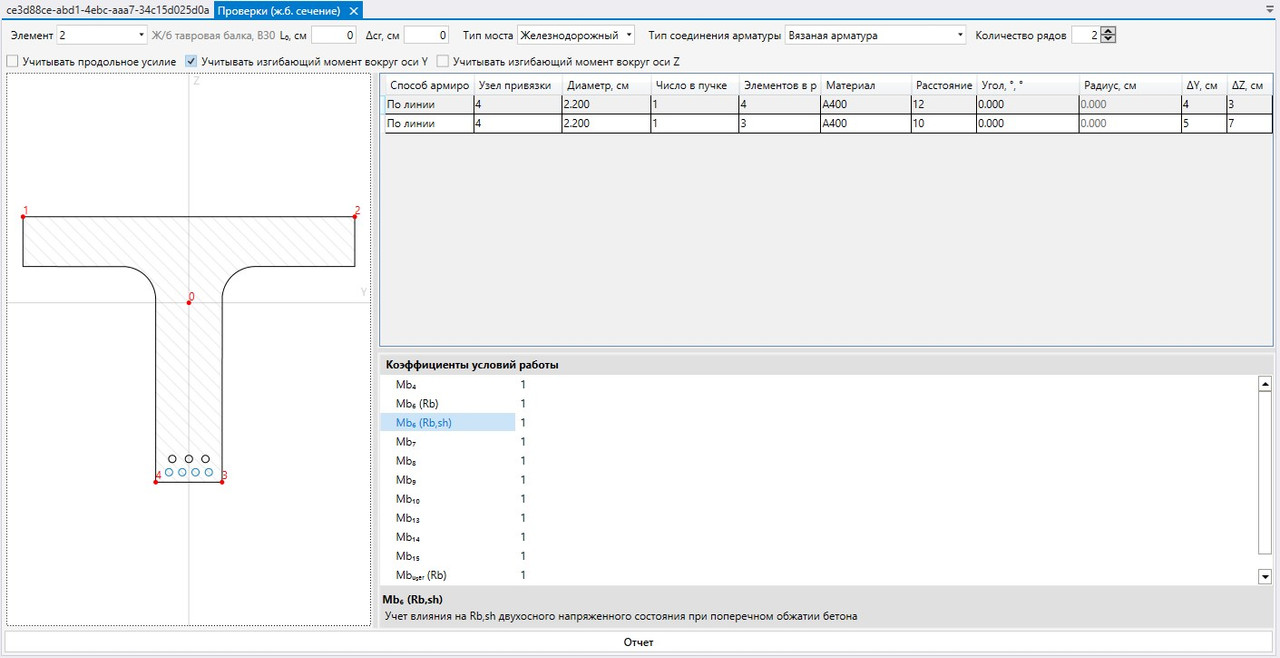
Task: Select the Mb₄ coefficient row
Action: point(818,384)
